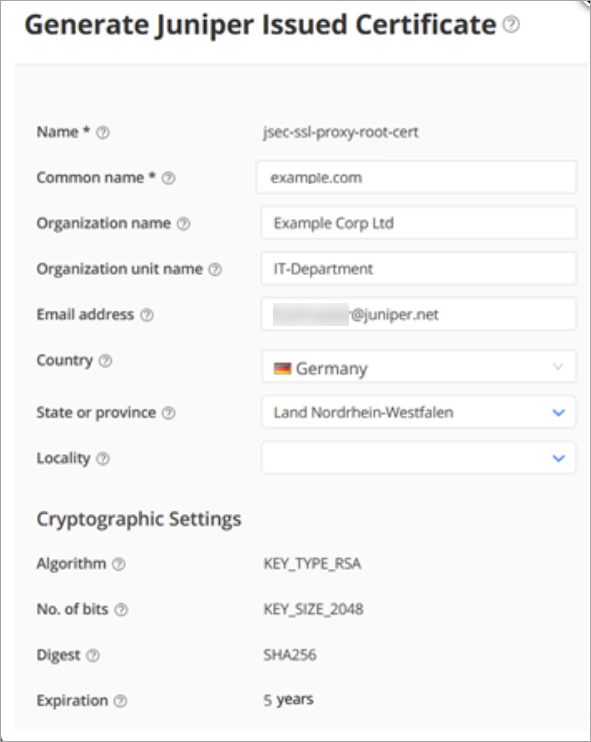This screenshot has height=742, width=591.
Task: Click the Common name input with example.com
Action: click(x=416, y=177)
